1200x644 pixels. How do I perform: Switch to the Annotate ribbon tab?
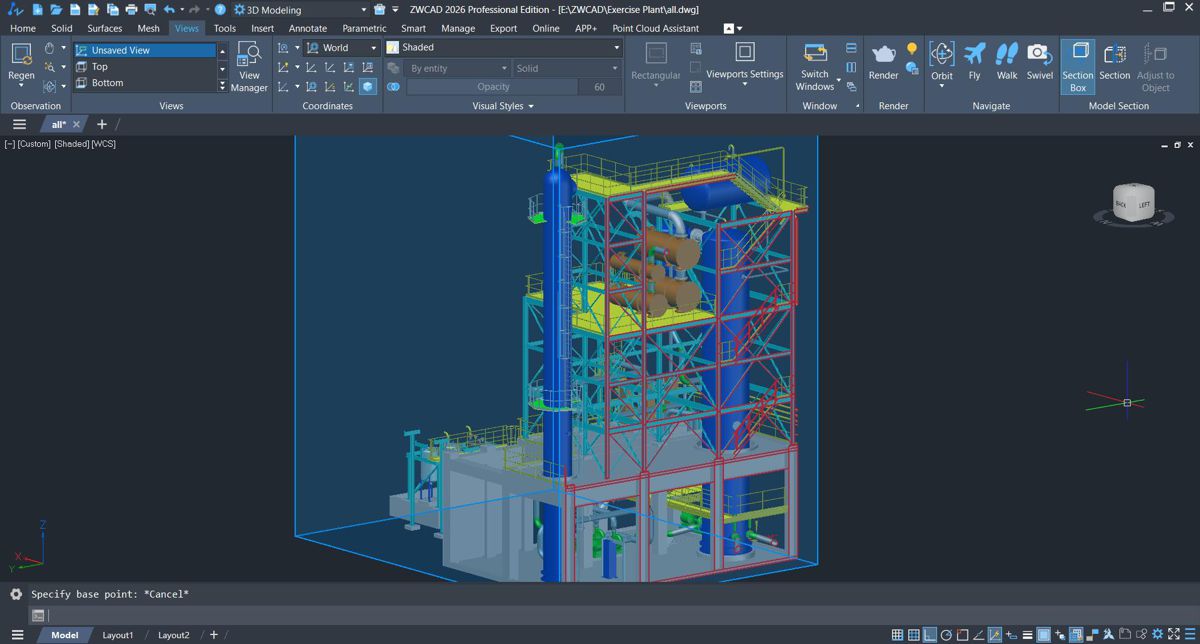[x=308, y=28]
